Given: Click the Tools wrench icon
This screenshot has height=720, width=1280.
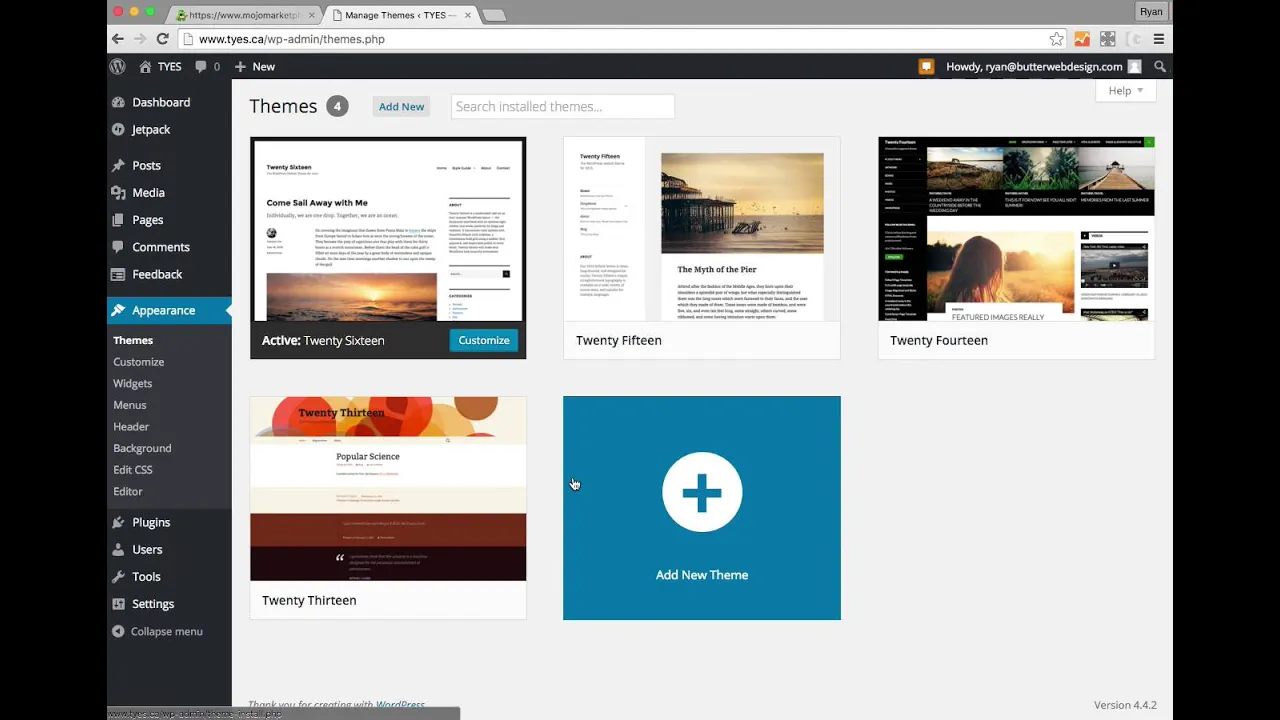Looking at the screenshot, I should pyautogui.click(x=119, y=576).
